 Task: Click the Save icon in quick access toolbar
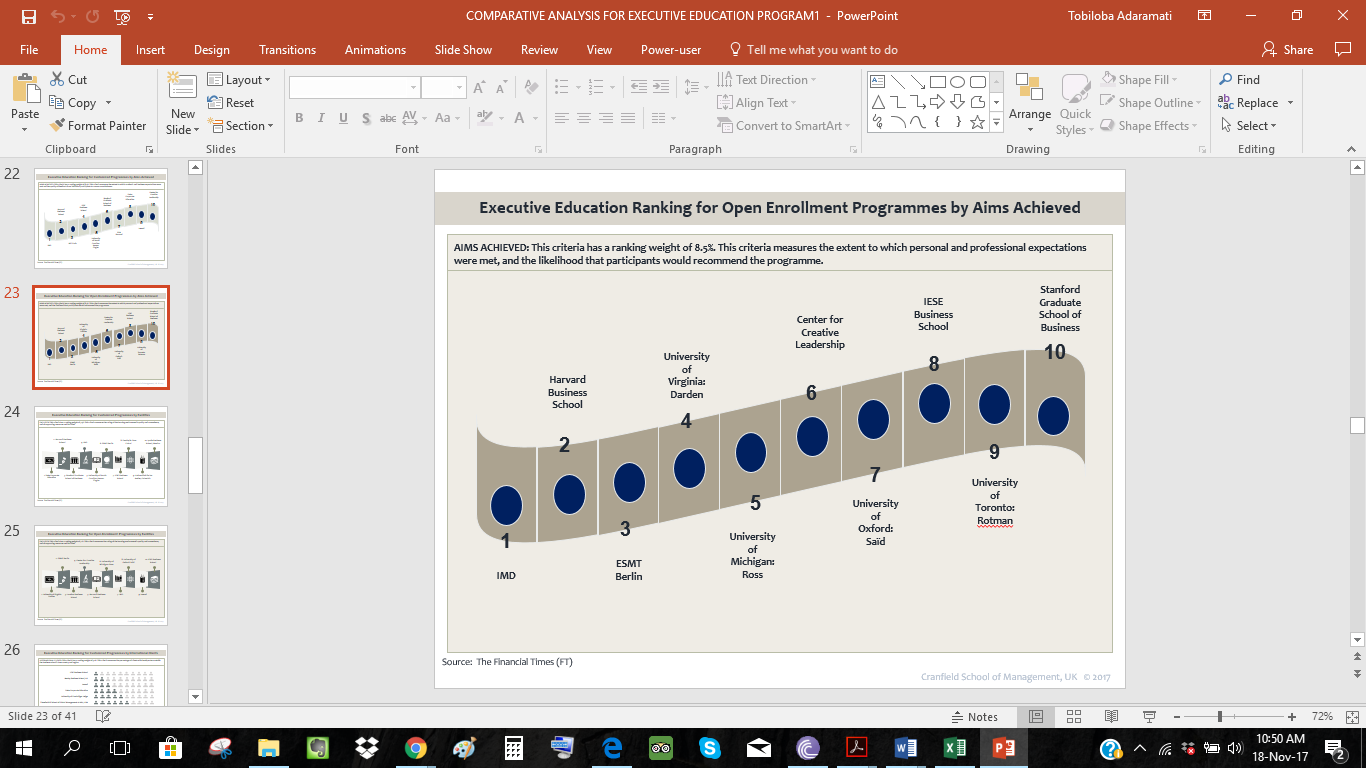(x=28, y=16)
